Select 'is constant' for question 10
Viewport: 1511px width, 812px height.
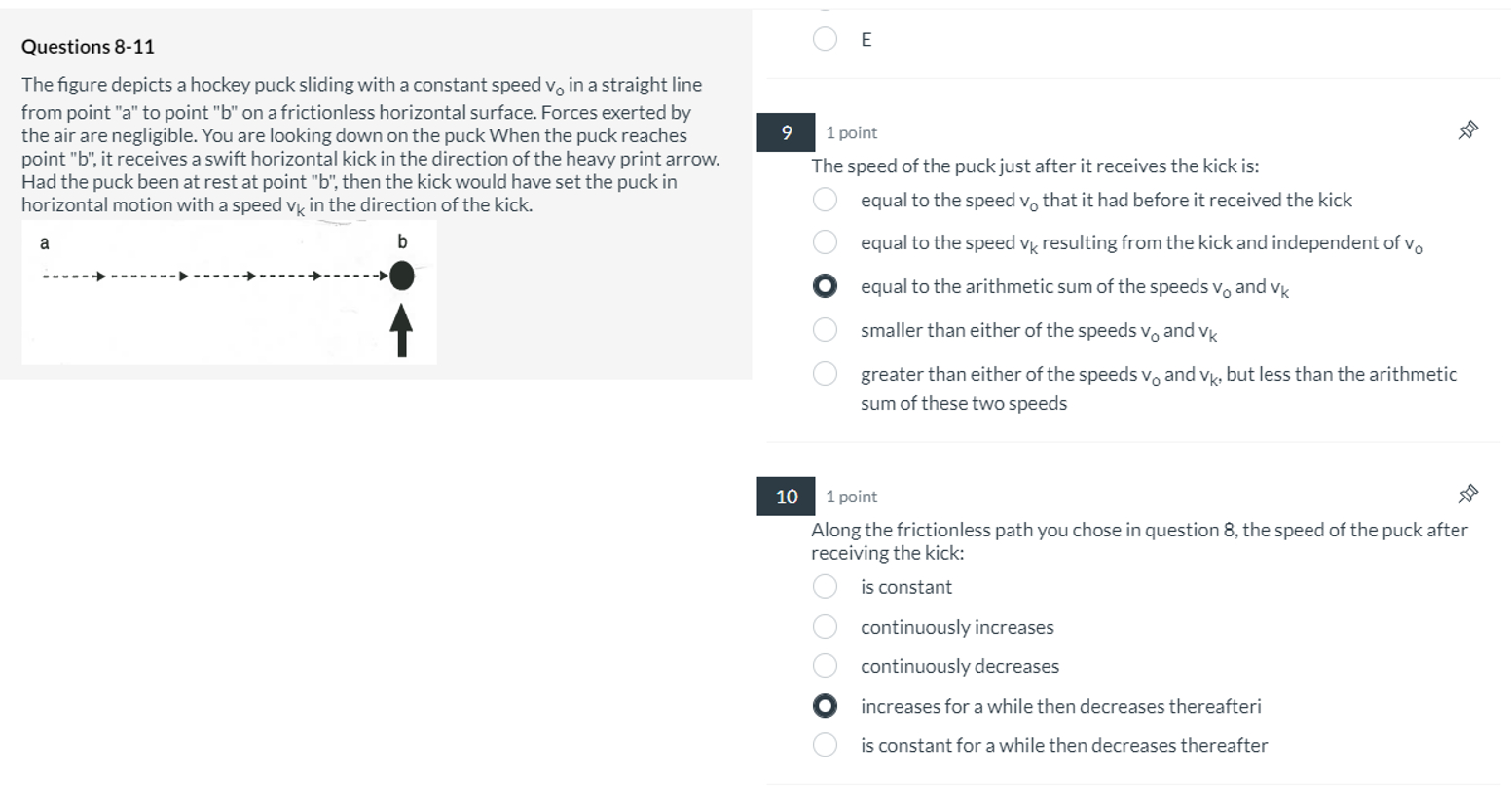point(826,586)
